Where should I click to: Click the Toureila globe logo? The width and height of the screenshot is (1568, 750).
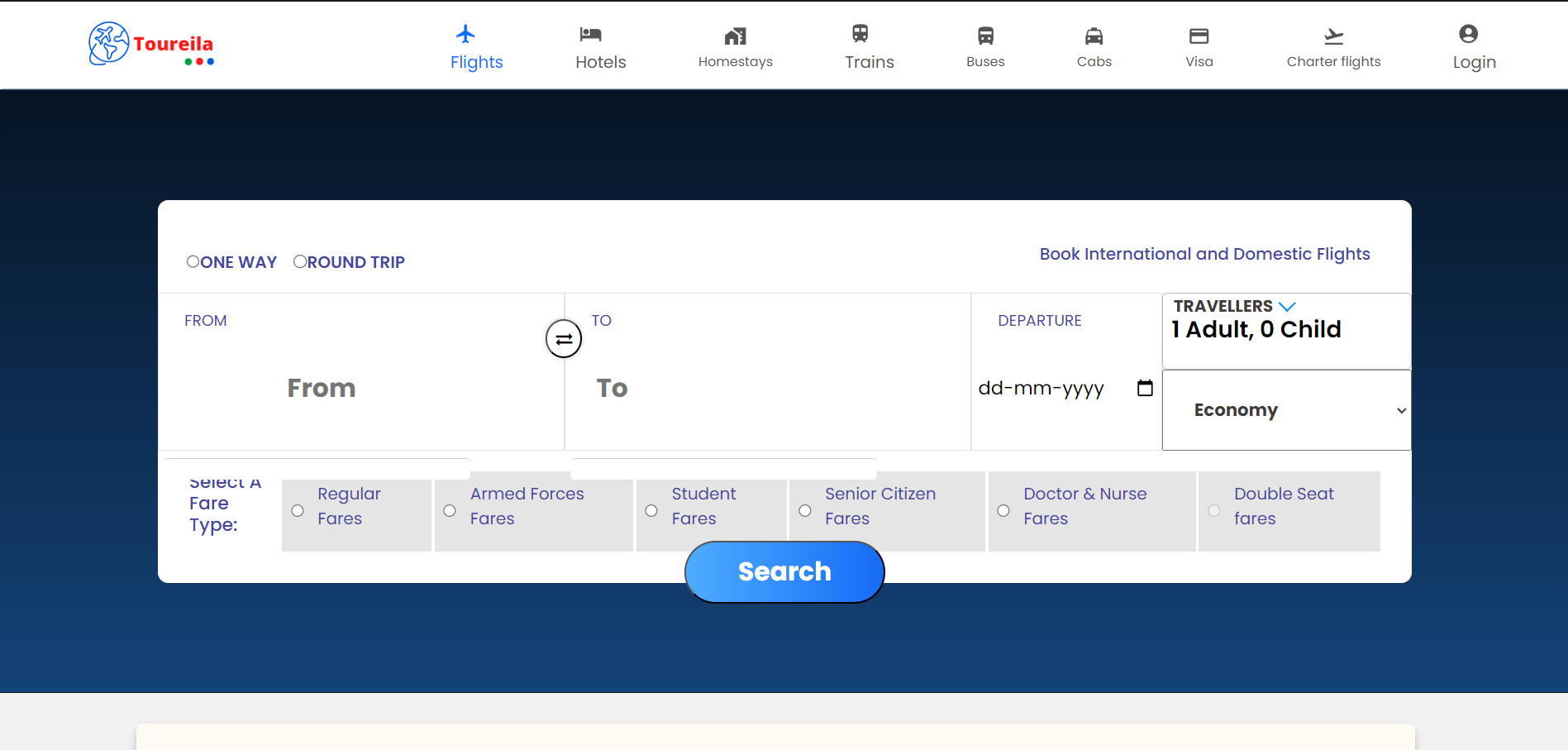point(109,43)
